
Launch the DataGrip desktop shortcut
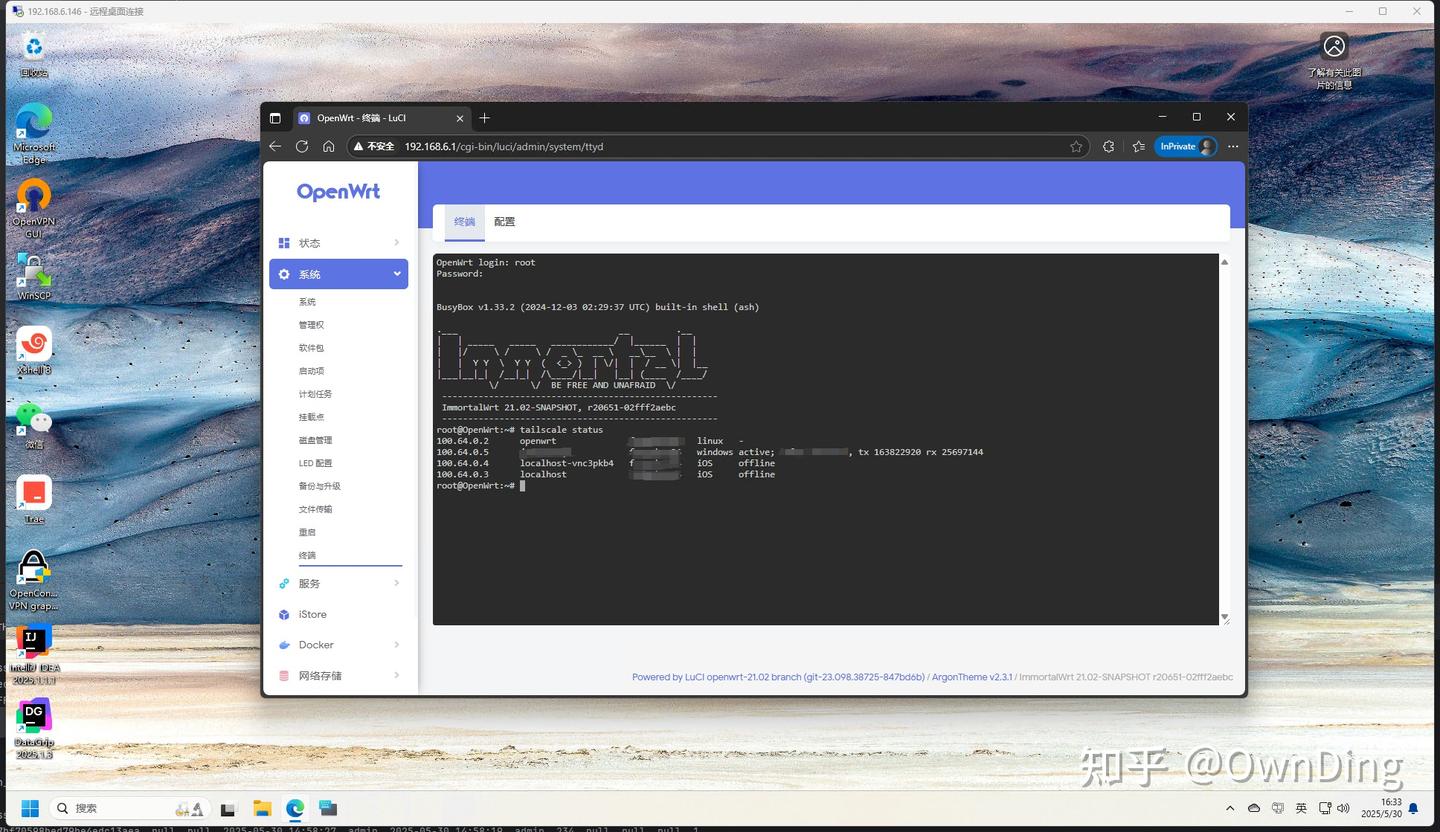(x=34, y=730)
